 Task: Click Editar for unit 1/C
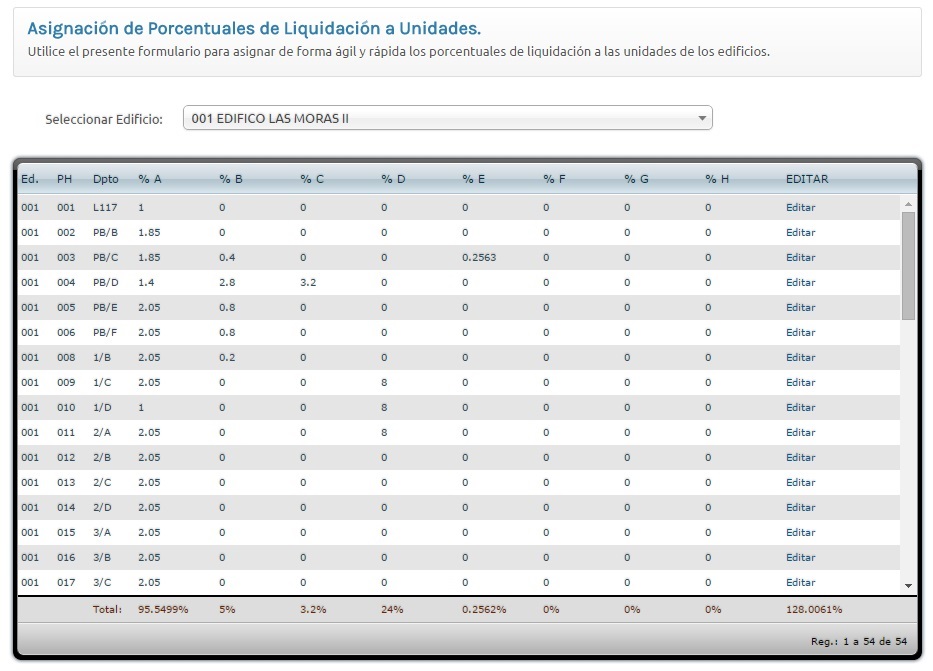(x=800, y=382)
